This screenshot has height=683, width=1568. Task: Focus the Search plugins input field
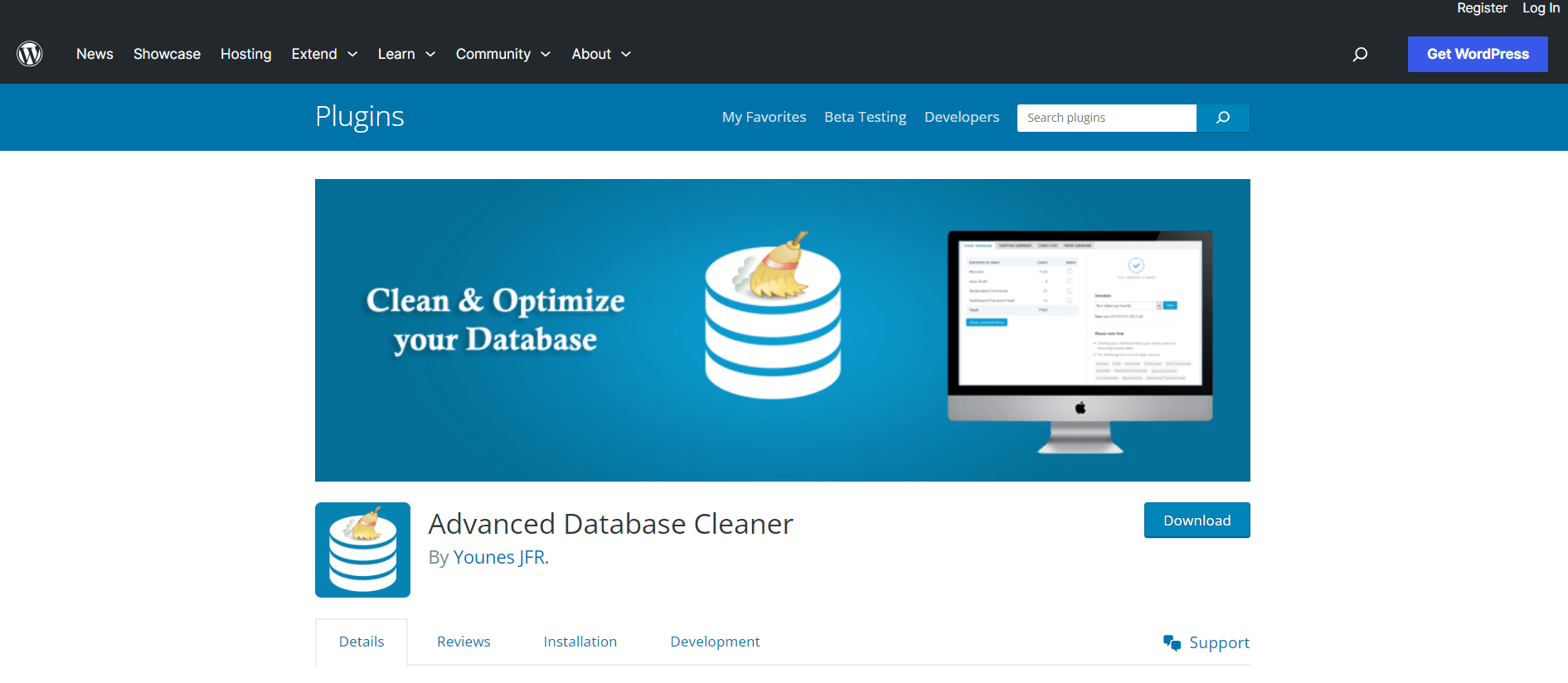1107,118
